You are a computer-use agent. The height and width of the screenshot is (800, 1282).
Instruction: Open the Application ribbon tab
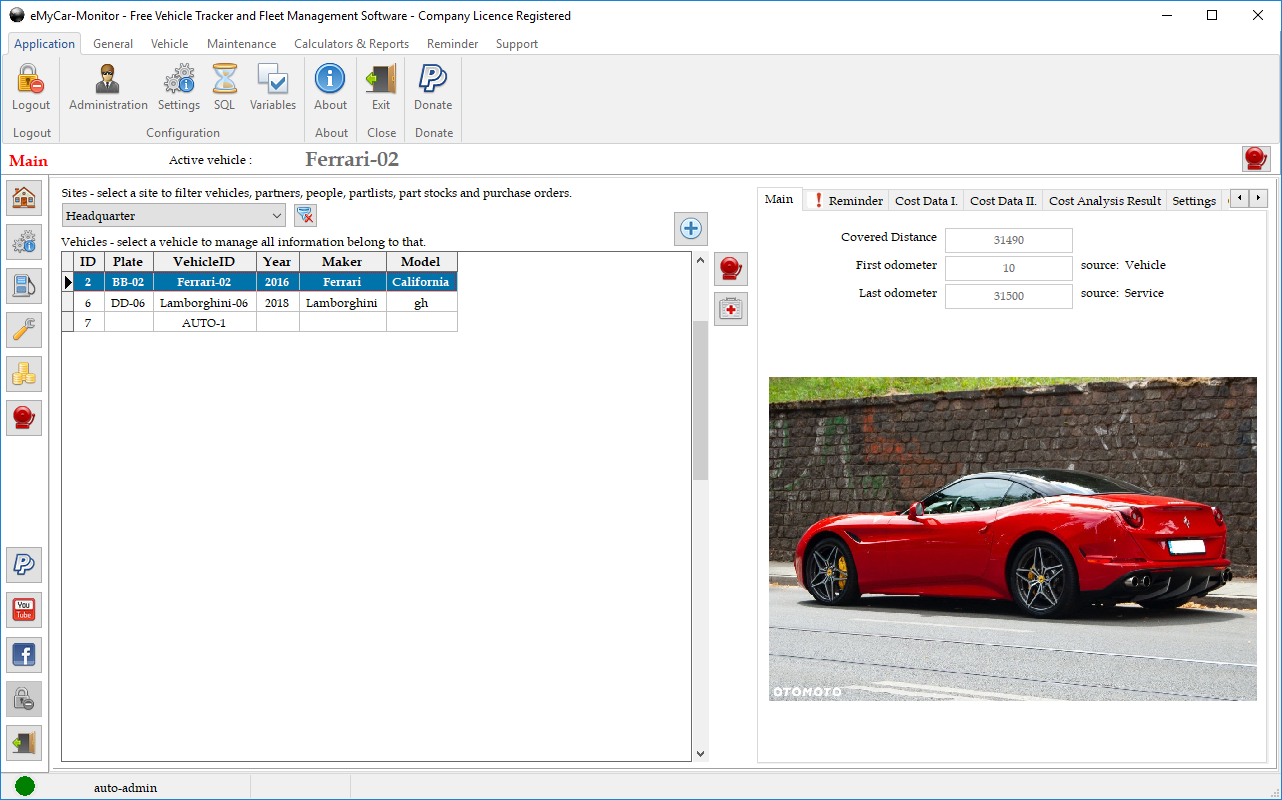click(x=45, y=44)
